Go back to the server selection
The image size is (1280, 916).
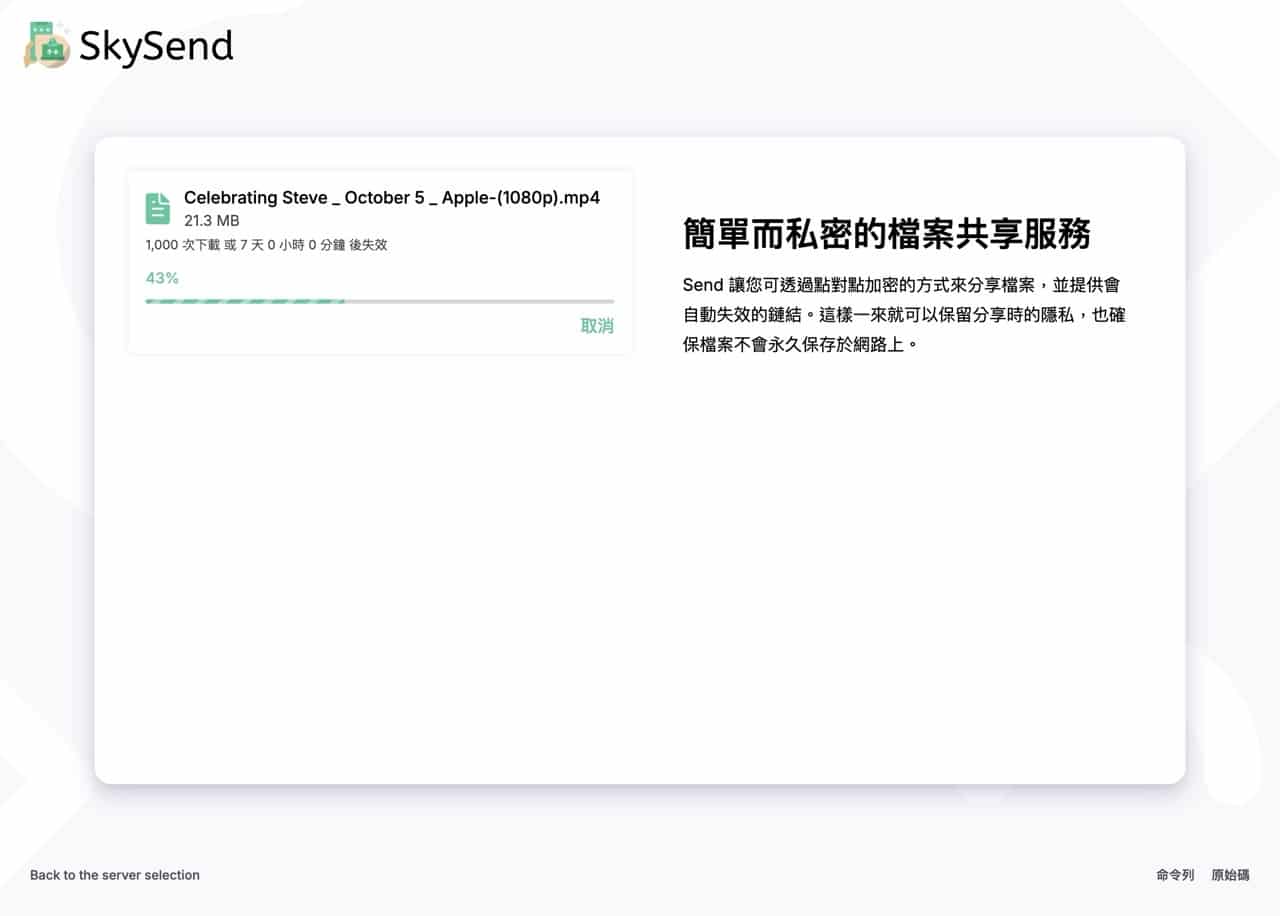pyautogui.click(x=115, y=875)
